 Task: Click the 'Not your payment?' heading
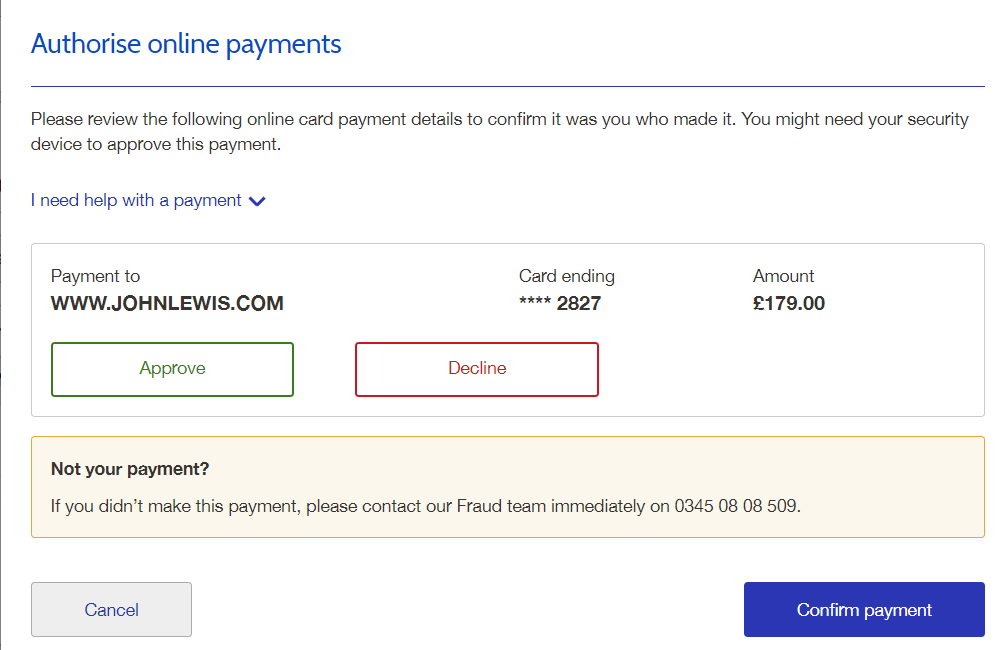[130, 469]
